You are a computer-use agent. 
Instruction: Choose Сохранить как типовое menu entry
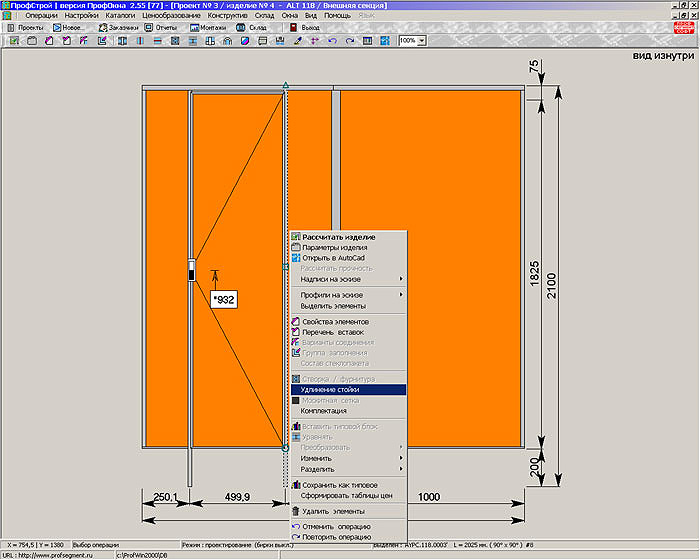pos(338,485)
